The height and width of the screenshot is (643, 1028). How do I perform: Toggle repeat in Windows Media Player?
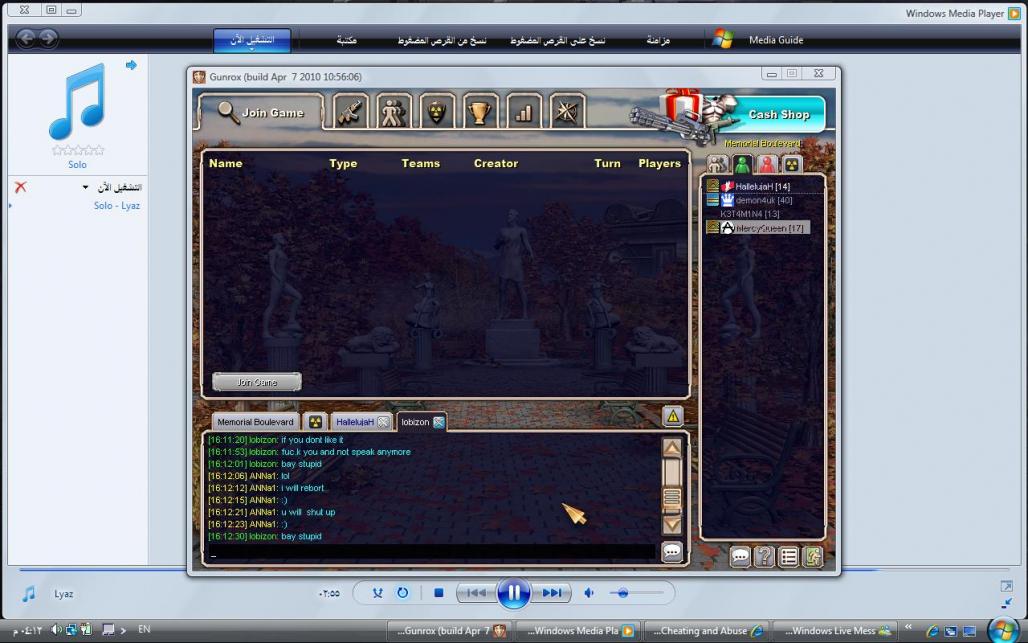pos(402,593)
